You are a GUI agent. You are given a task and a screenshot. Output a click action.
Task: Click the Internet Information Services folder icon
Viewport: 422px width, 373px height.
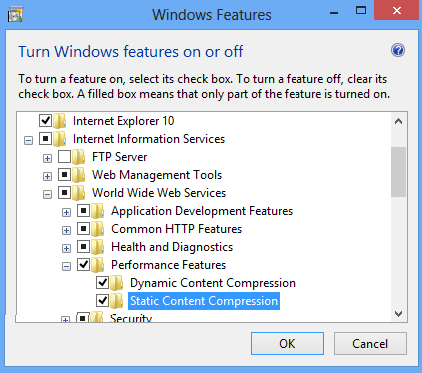point(60,139)
